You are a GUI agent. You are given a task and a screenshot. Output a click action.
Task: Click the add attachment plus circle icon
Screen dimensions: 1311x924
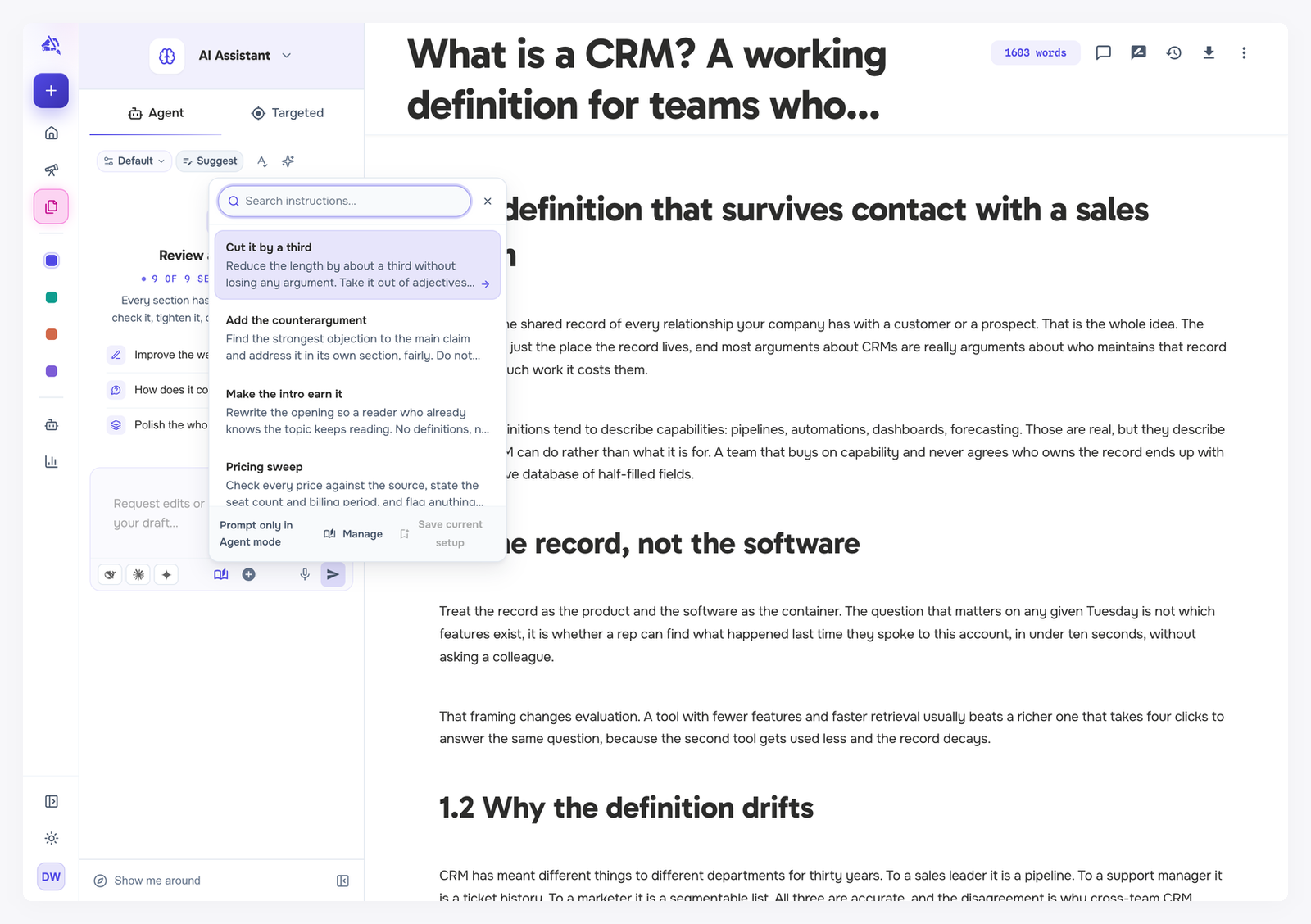click(x=248, y=574)
